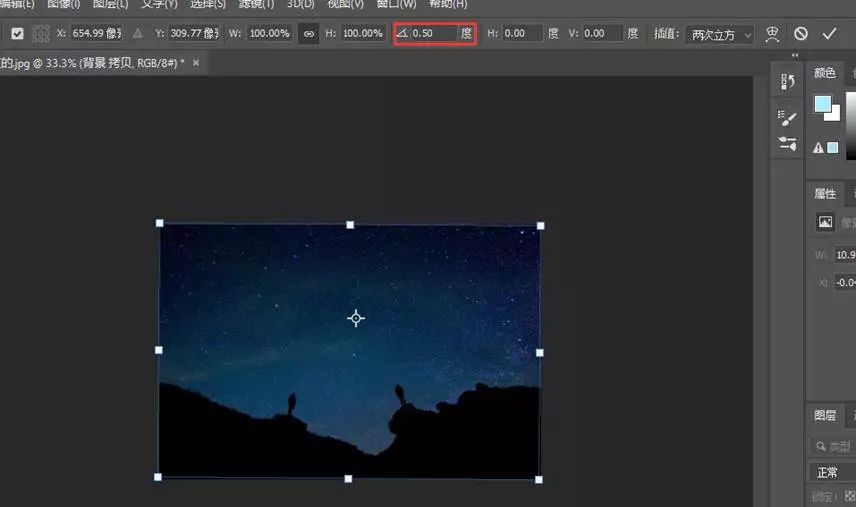Viewport: 856px width, 507px height.
Task: Commit the transform with checkmark
Action: [829, 34]
